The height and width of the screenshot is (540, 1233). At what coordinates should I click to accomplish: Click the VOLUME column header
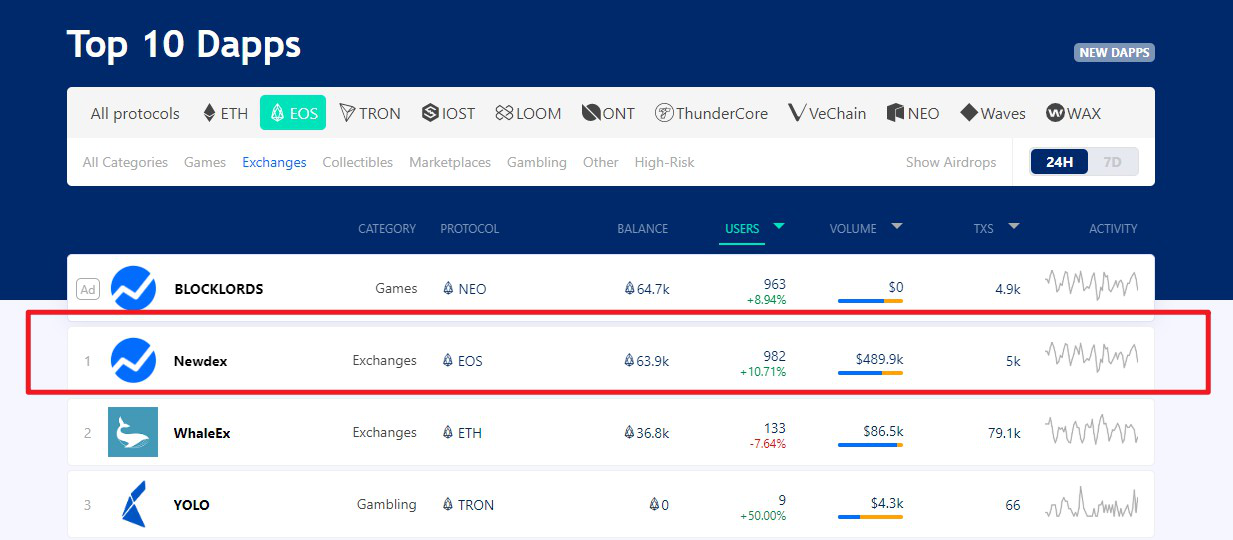coord(853,229)
